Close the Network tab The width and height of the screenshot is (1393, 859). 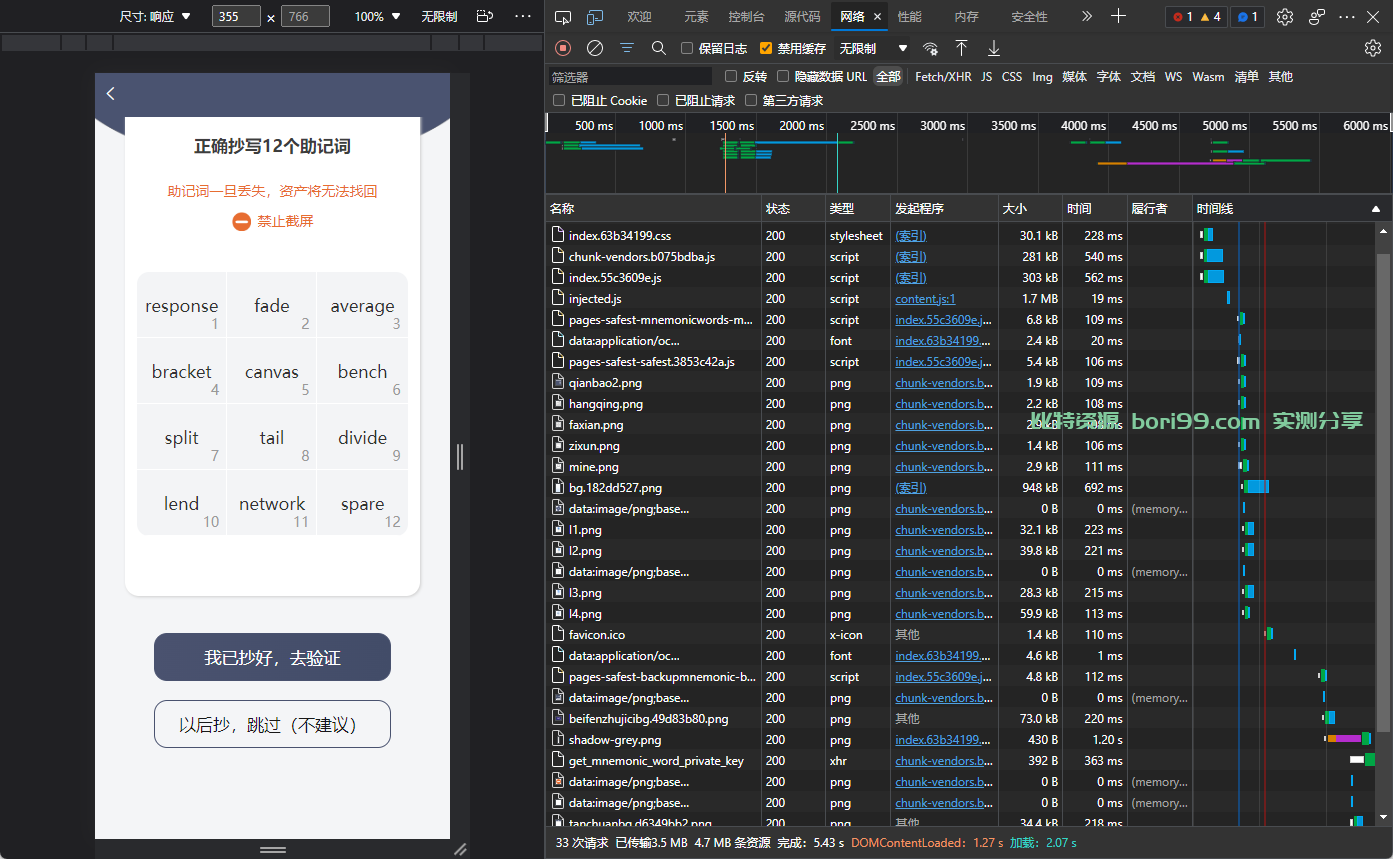(x=878, y=16)
